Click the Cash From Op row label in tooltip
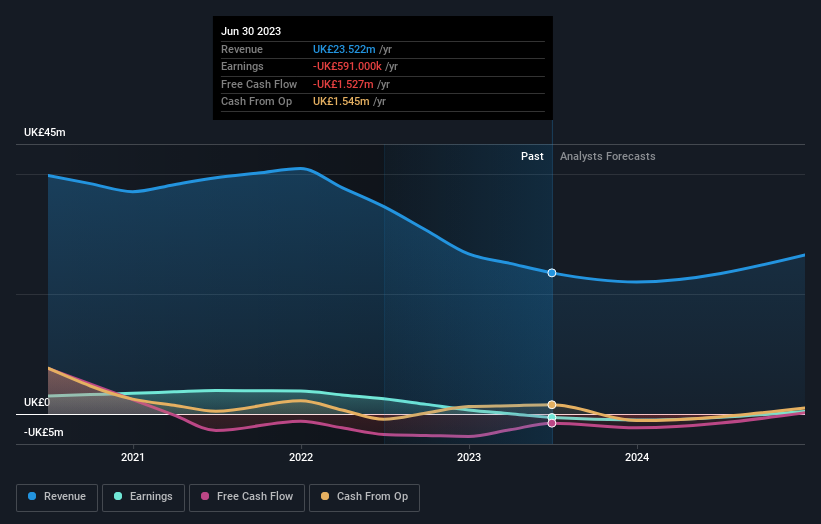Viewport: 821px width, 524px height. (x=257, y=102)
